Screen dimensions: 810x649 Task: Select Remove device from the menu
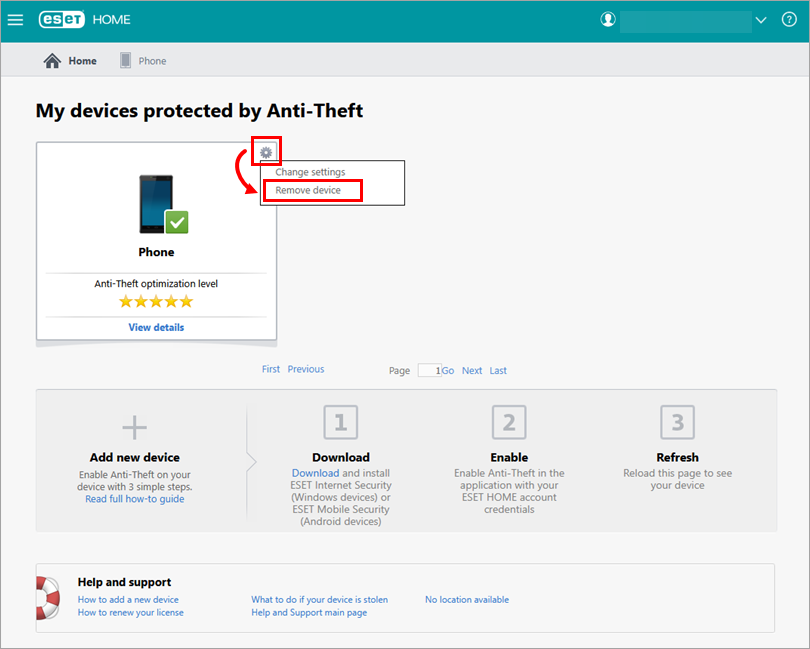click(308, 190)
